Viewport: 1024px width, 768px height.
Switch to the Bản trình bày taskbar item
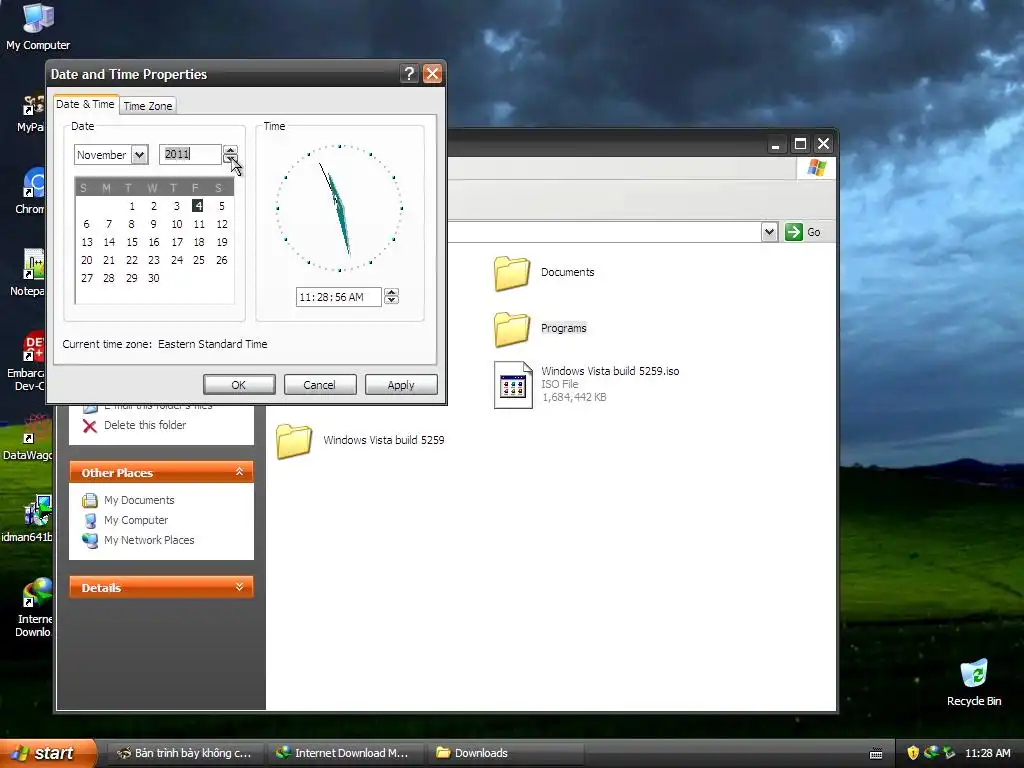[x=185, y=753]
